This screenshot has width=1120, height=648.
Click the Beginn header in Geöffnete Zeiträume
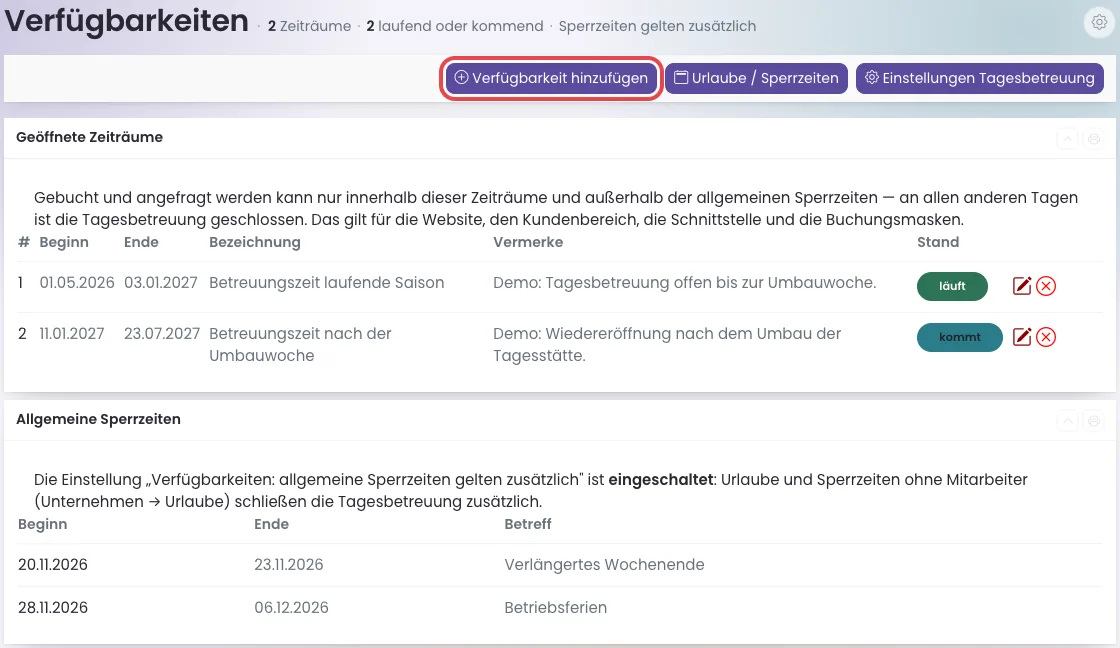point(64,242)
